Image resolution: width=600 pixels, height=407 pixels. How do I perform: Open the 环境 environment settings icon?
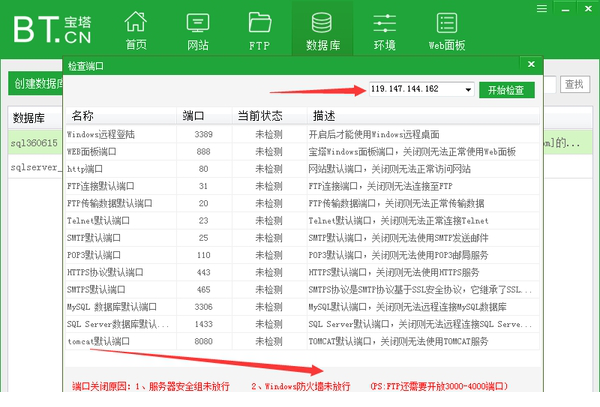(383, 29)
